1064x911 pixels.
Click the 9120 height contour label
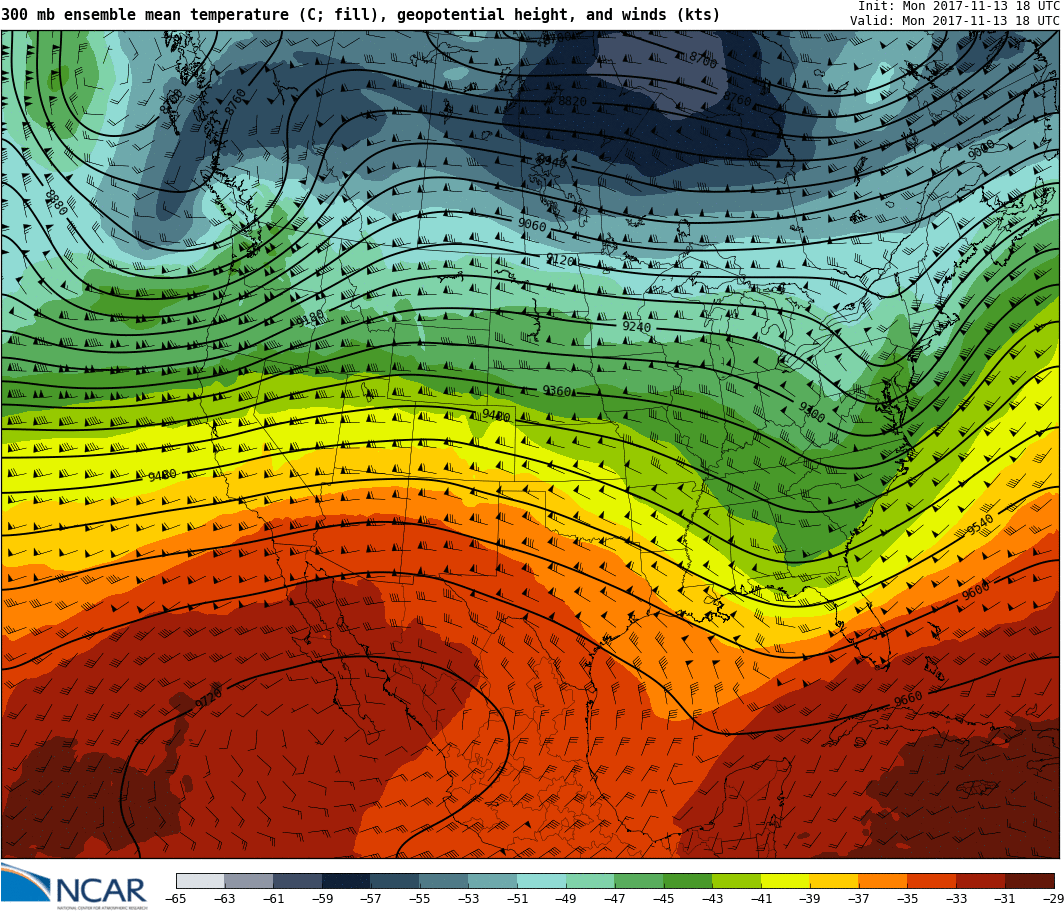(561, 260)
